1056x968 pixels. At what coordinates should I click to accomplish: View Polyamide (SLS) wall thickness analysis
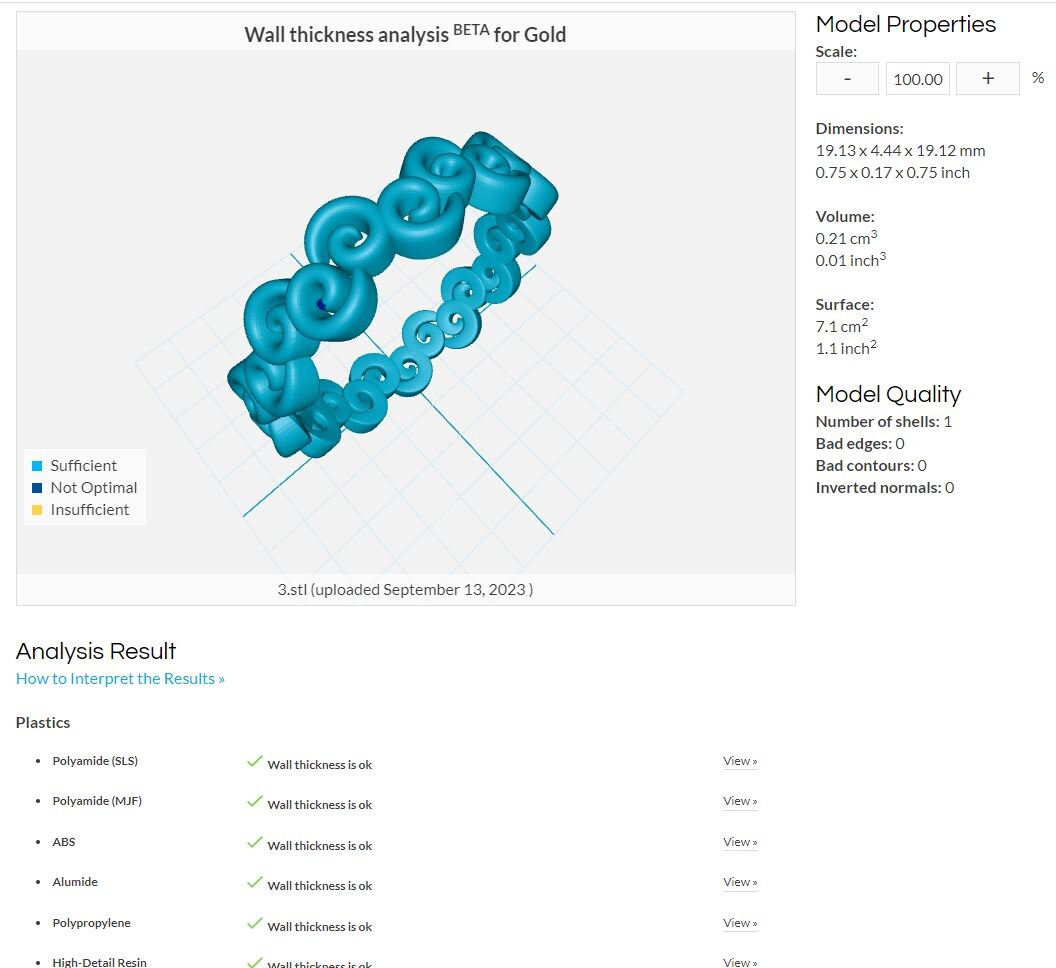coord(740,761)
